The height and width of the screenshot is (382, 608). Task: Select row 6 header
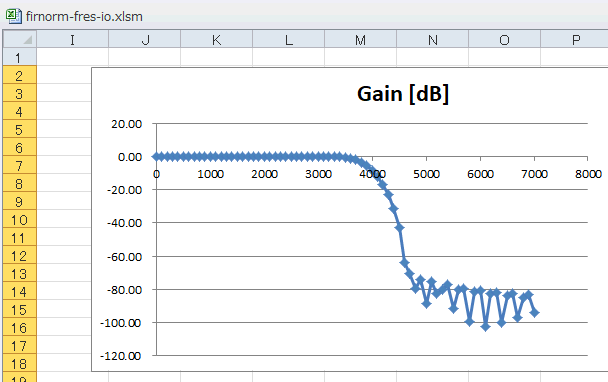tap(19, 147)
